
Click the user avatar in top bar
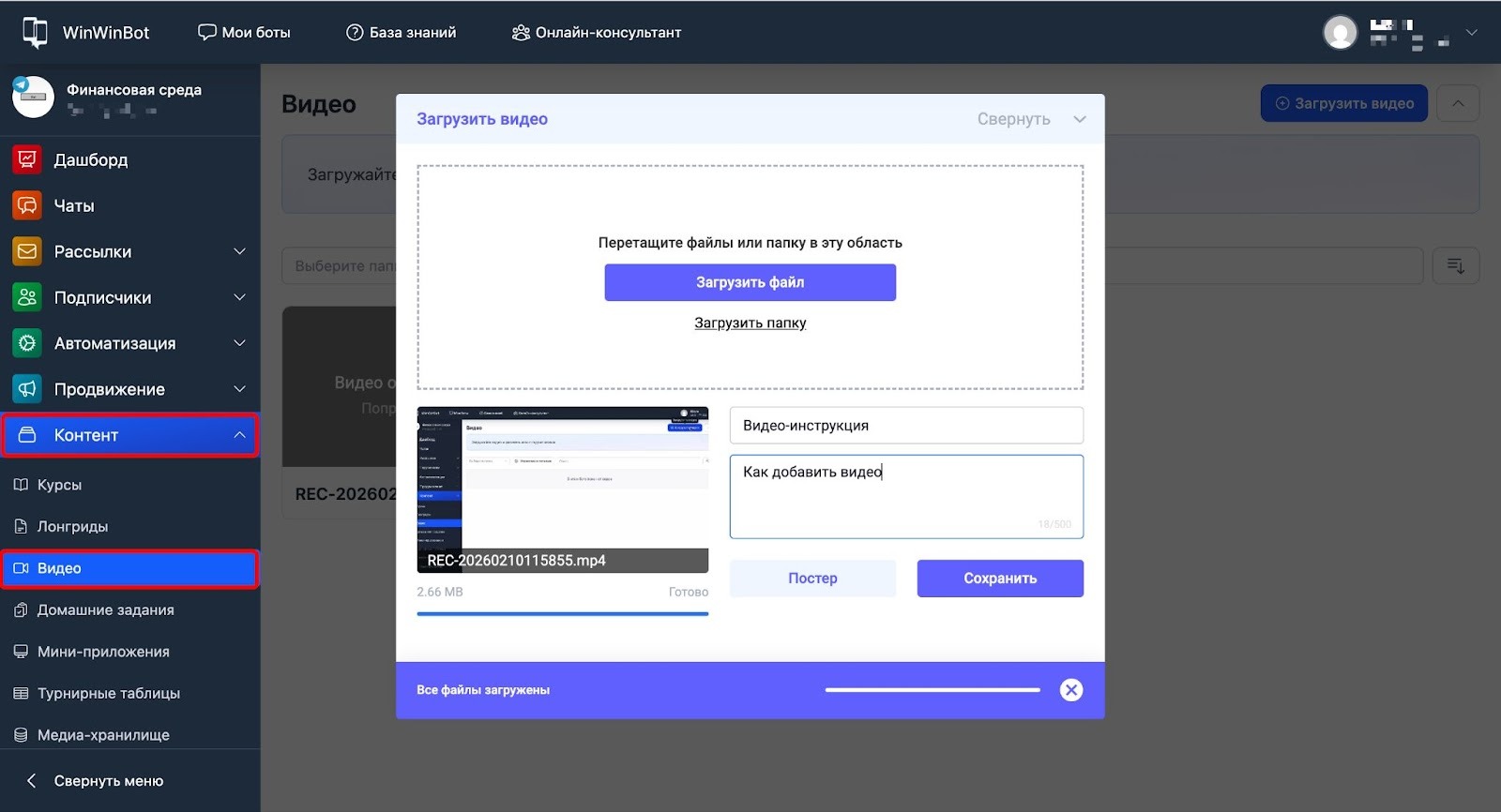1340,33
